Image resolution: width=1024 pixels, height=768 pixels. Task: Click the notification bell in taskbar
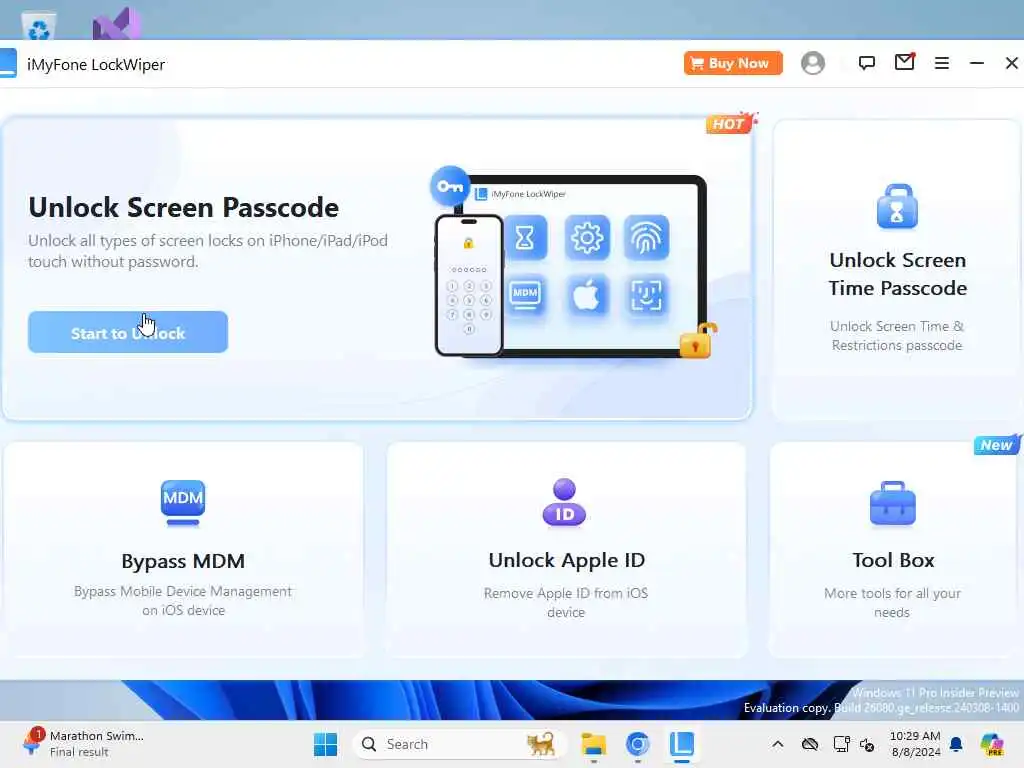click(x=956, y=744)
